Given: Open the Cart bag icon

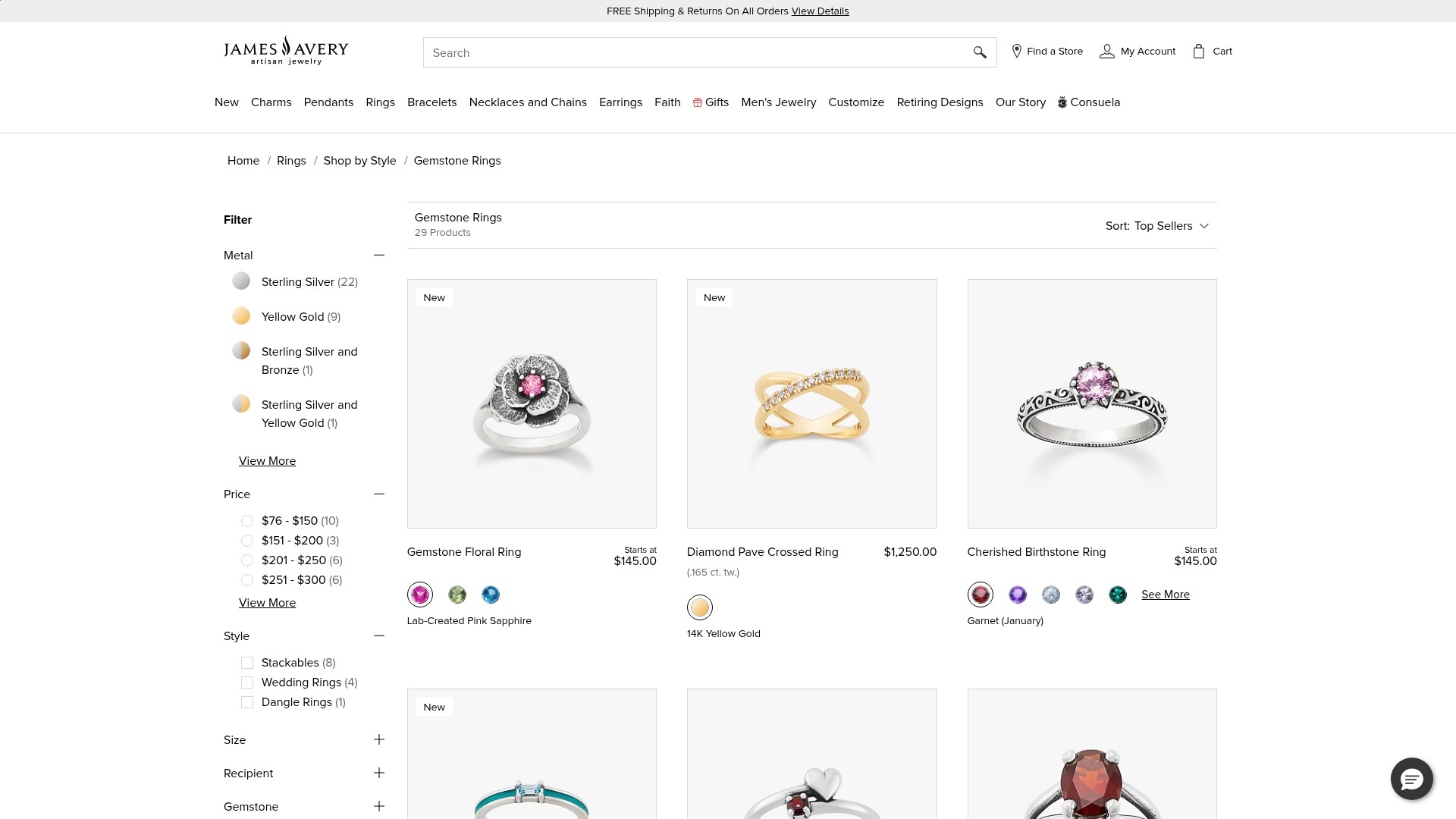Looking at the screenshot, I should (x=1199, y=52).
